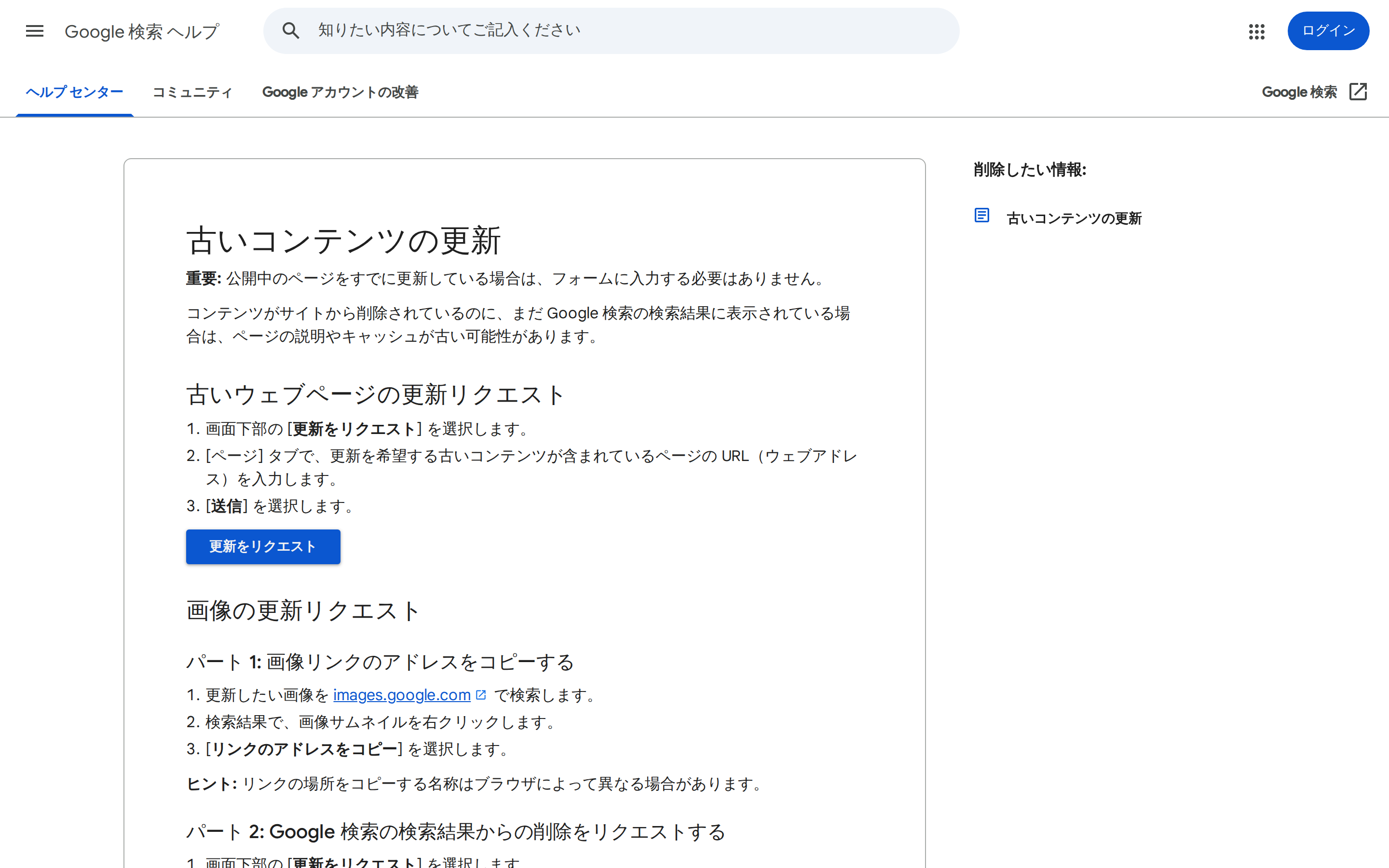Click step 画面下部の [更新をリクエスト] を選択します under ウェブページ
The image size is (1389, 868).
368,429
